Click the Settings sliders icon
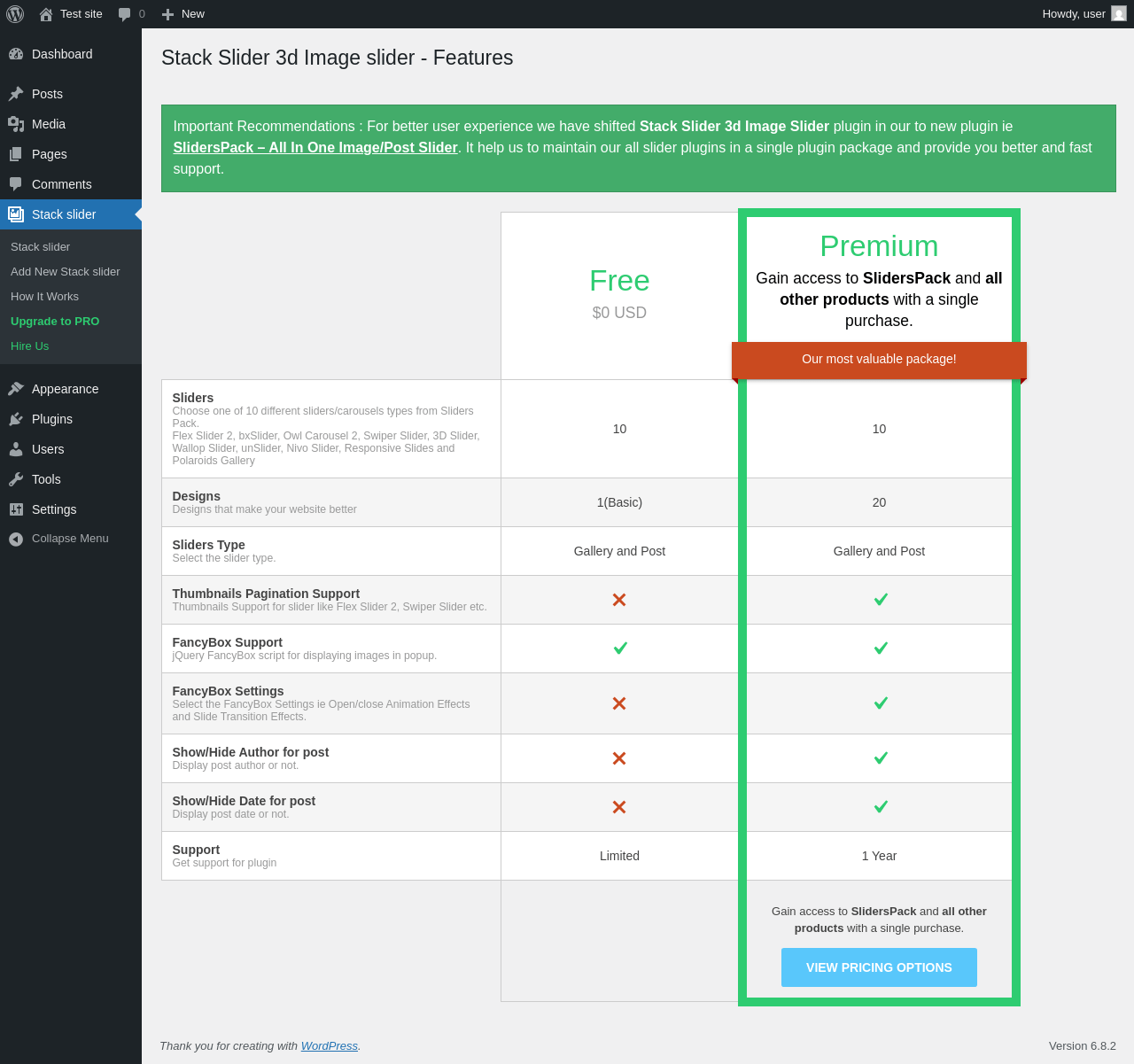Image resolution: width=1134 pixels, height=1064 pixels. point(16,509)
